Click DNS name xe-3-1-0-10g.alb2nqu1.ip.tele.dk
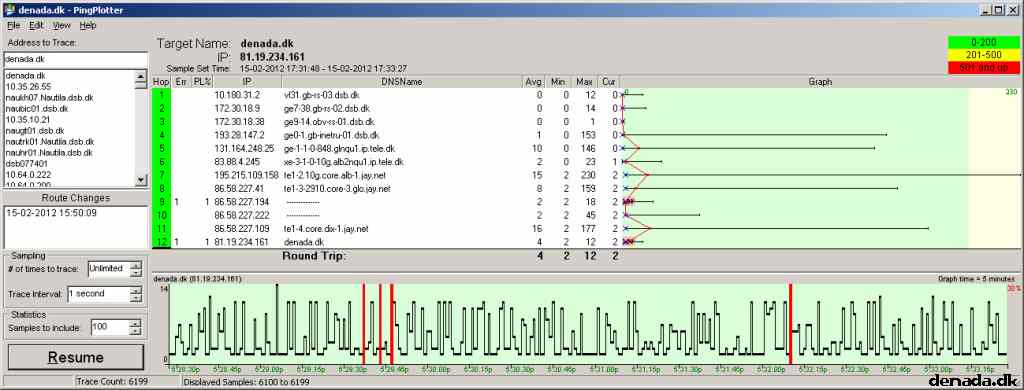Viewport: 1024px width, 390px height. [x=344, y=161]
